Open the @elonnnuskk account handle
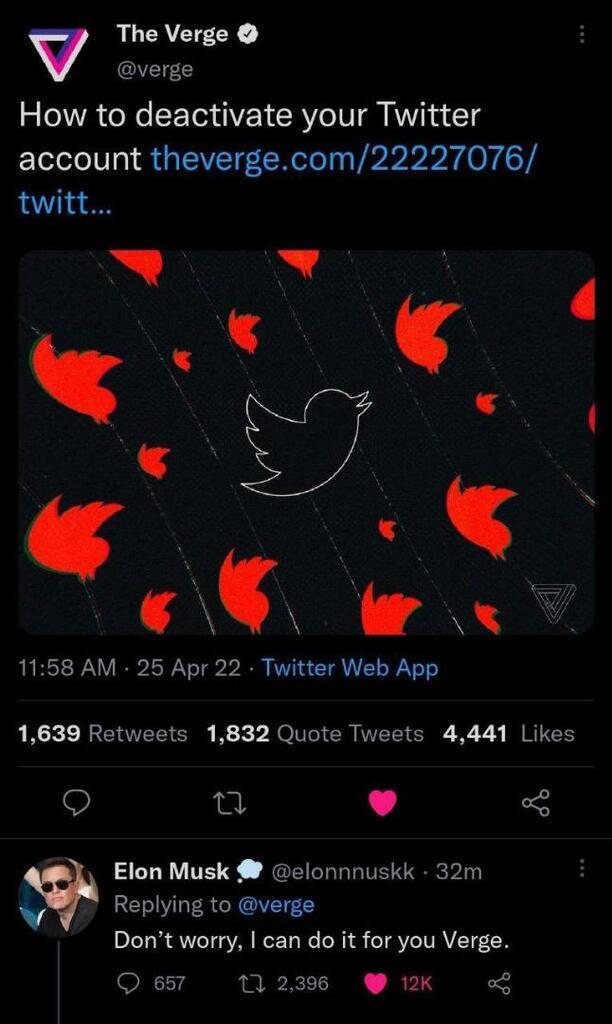Screen dimensions: 612x1024 [x=342, y=871]
